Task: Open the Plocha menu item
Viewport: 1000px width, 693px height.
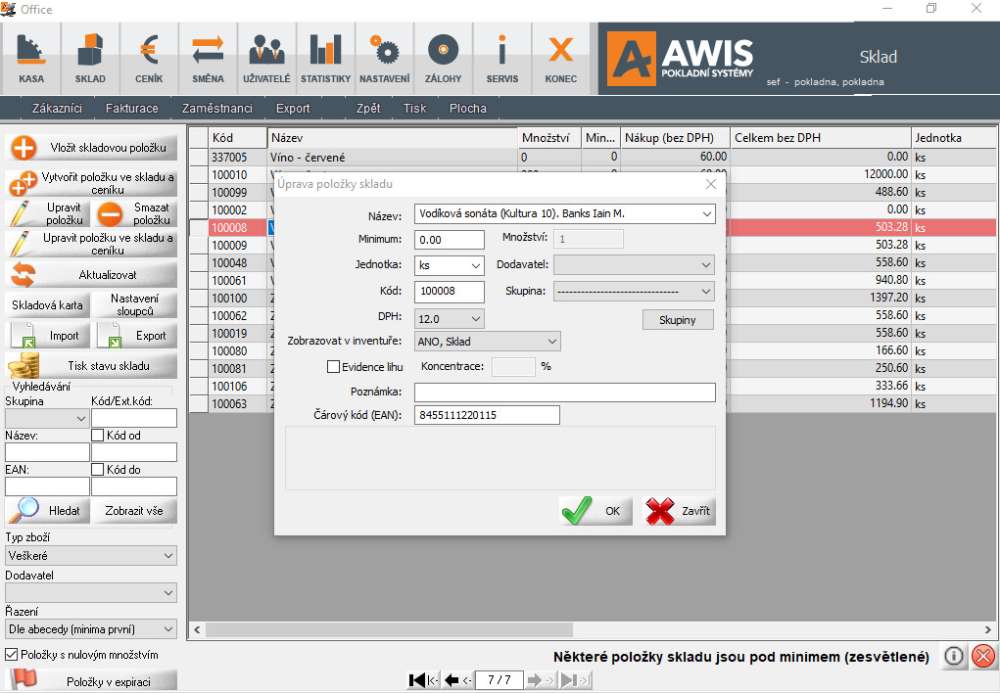Action: pyautogui.click(x=467, y=108)
